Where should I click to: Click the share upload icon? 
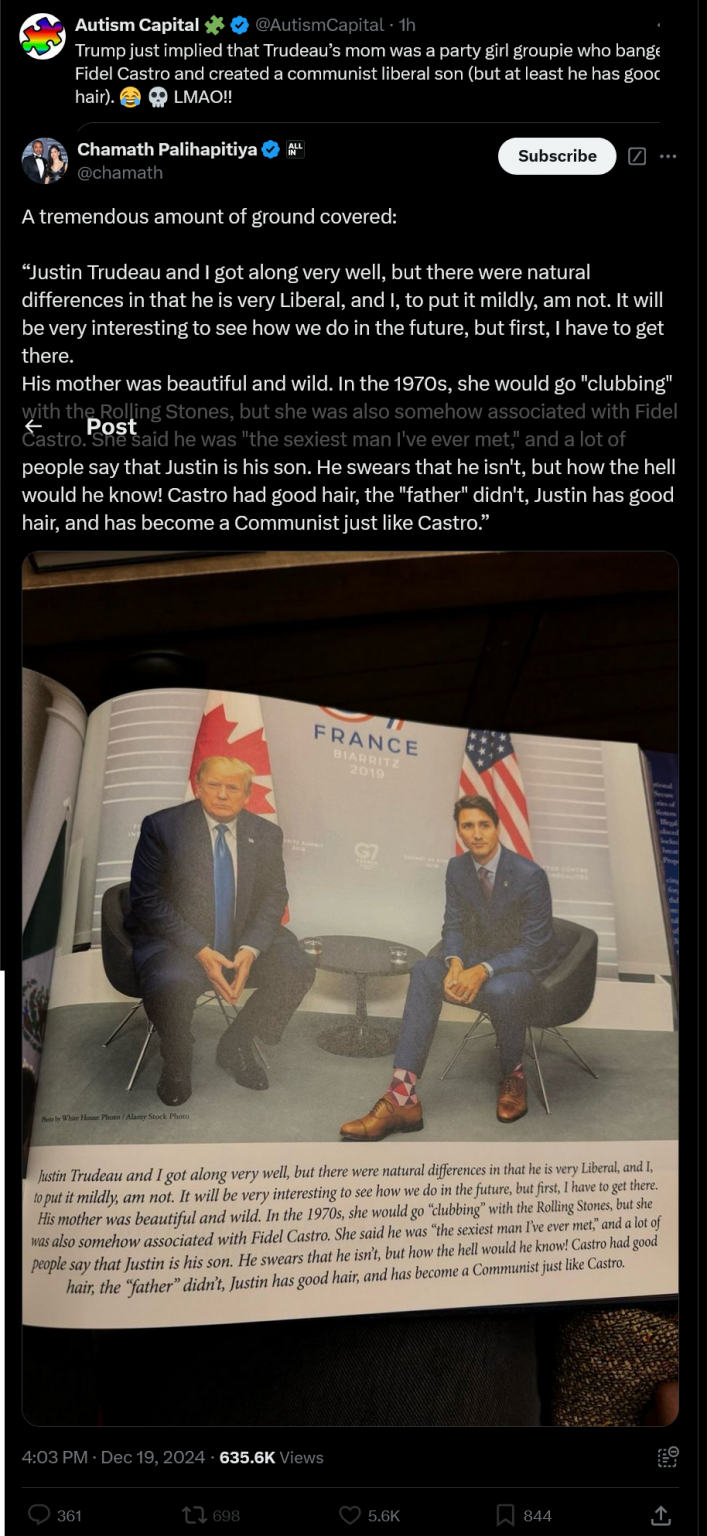[660, 1515]
